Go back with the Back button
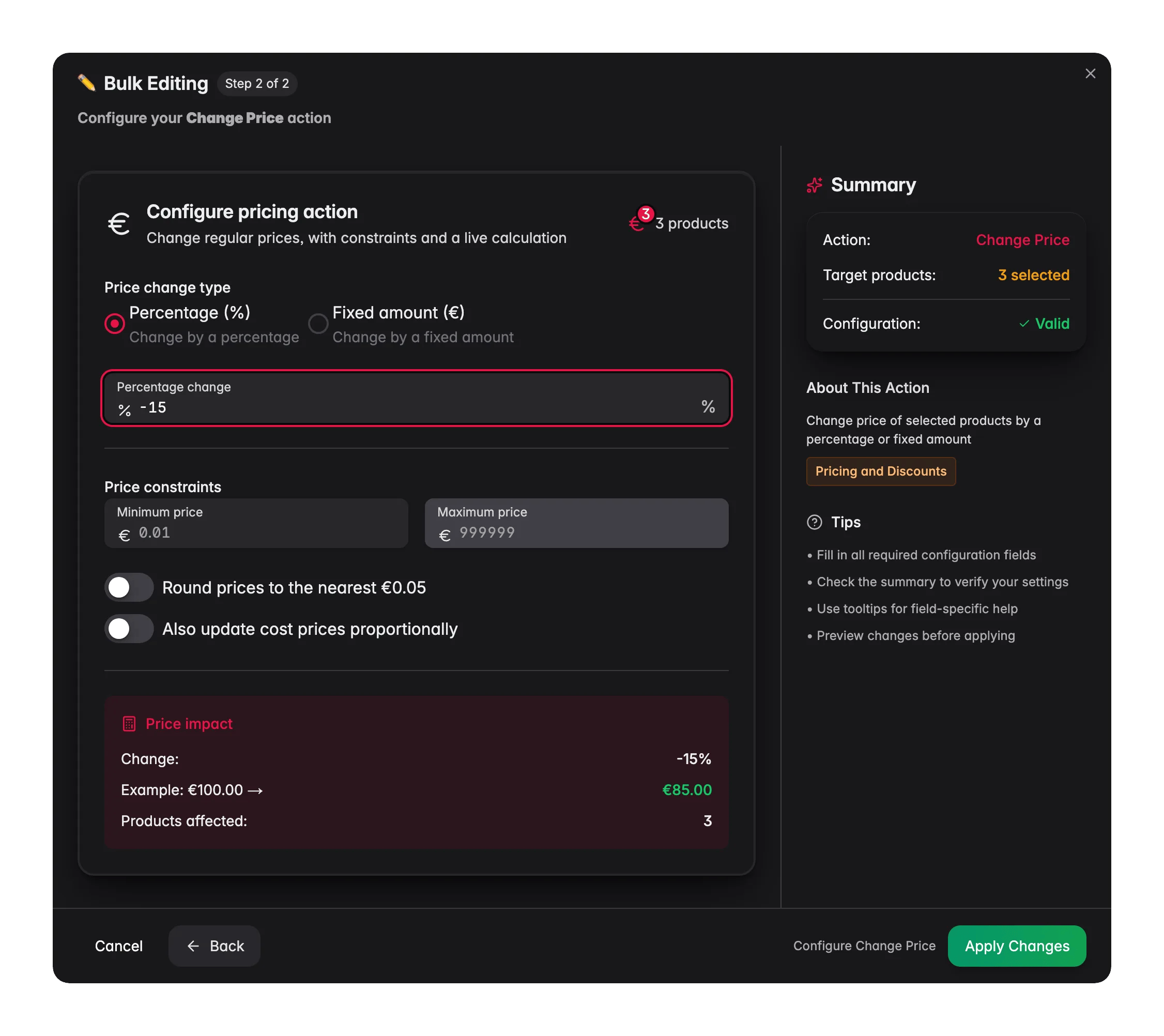 pyautogui.click(x=215, y=946)
